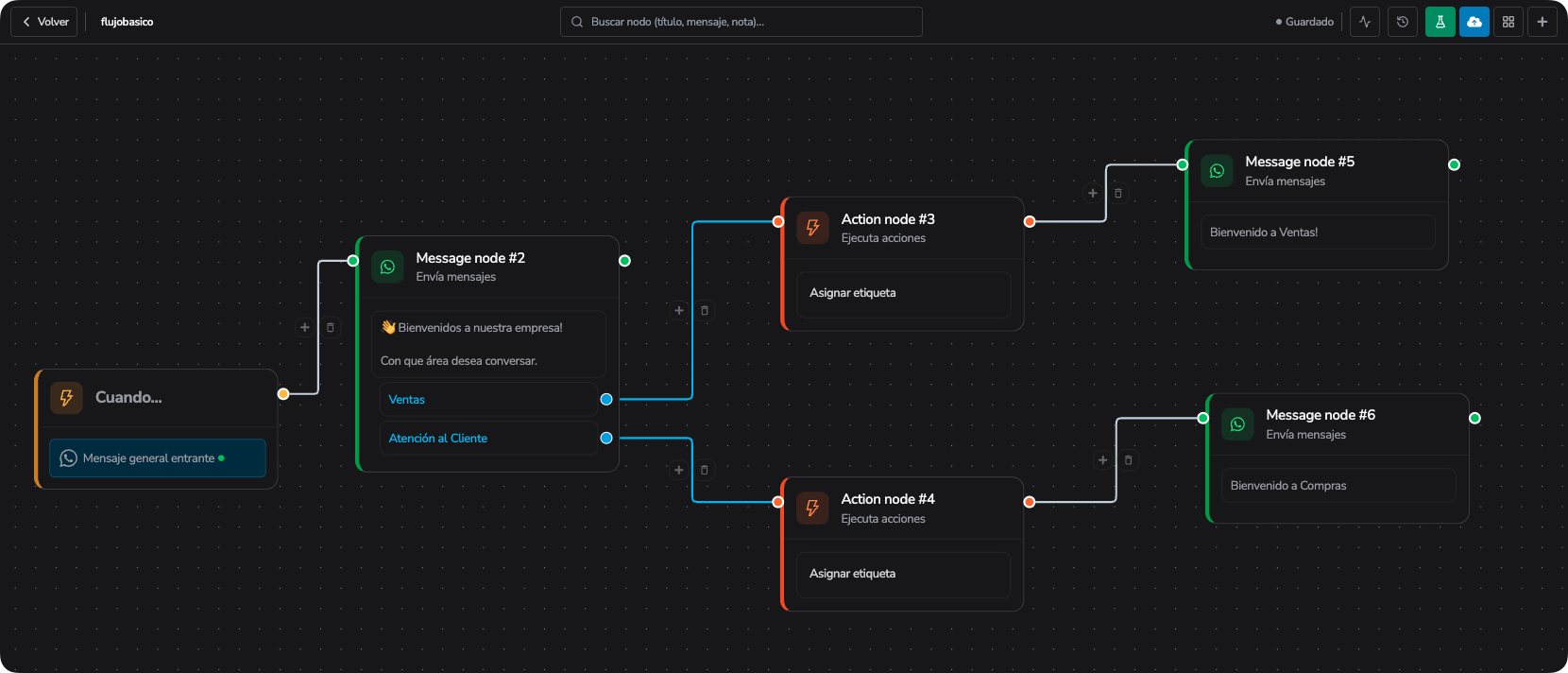Open the activity pulse icon in toolbar

point(1365,22)
